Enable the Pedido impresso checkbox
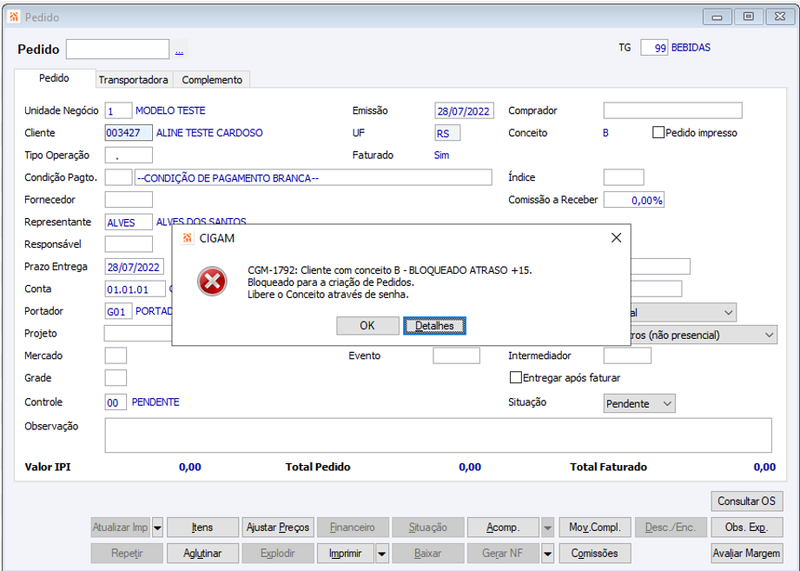The height and width of the screenshot is (571, 800). 658,133
